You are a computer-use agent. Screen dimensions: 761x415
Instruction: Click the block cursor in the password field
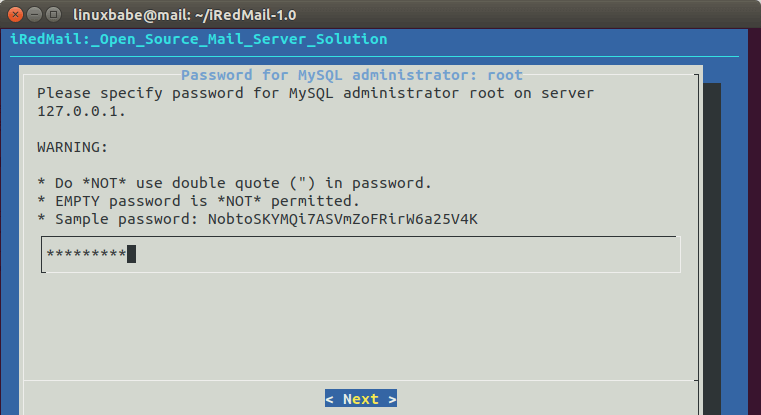(x=131, y=255)
